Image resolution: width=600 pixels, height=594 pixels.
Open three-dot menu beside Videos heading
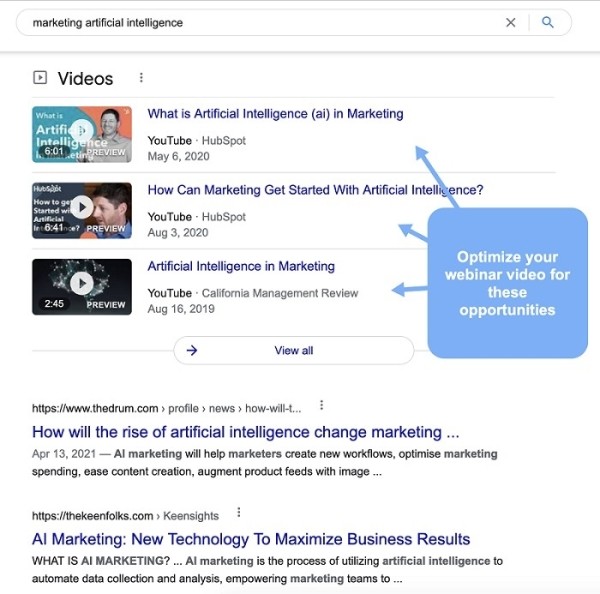click(x=141, y=78)
